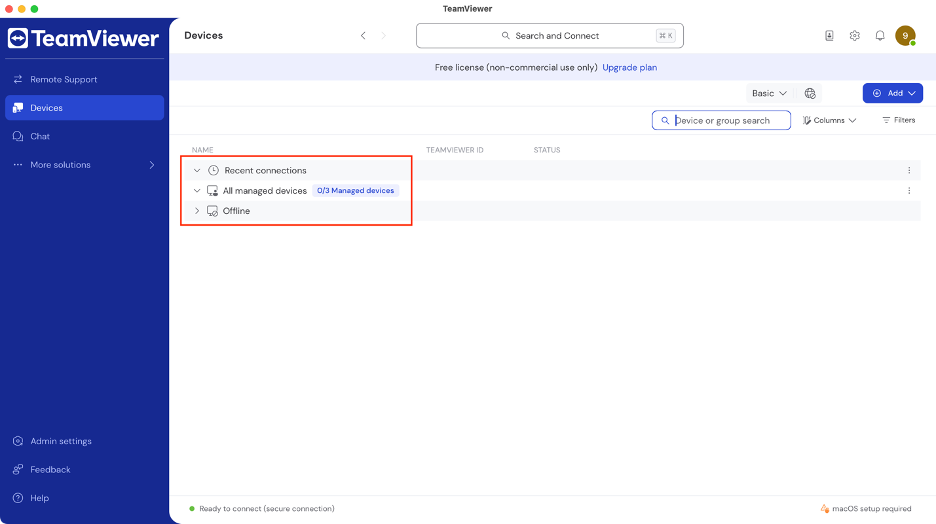This screenshot has width=936, height=524.
Task: Open the address book icon
Action: 829,36
